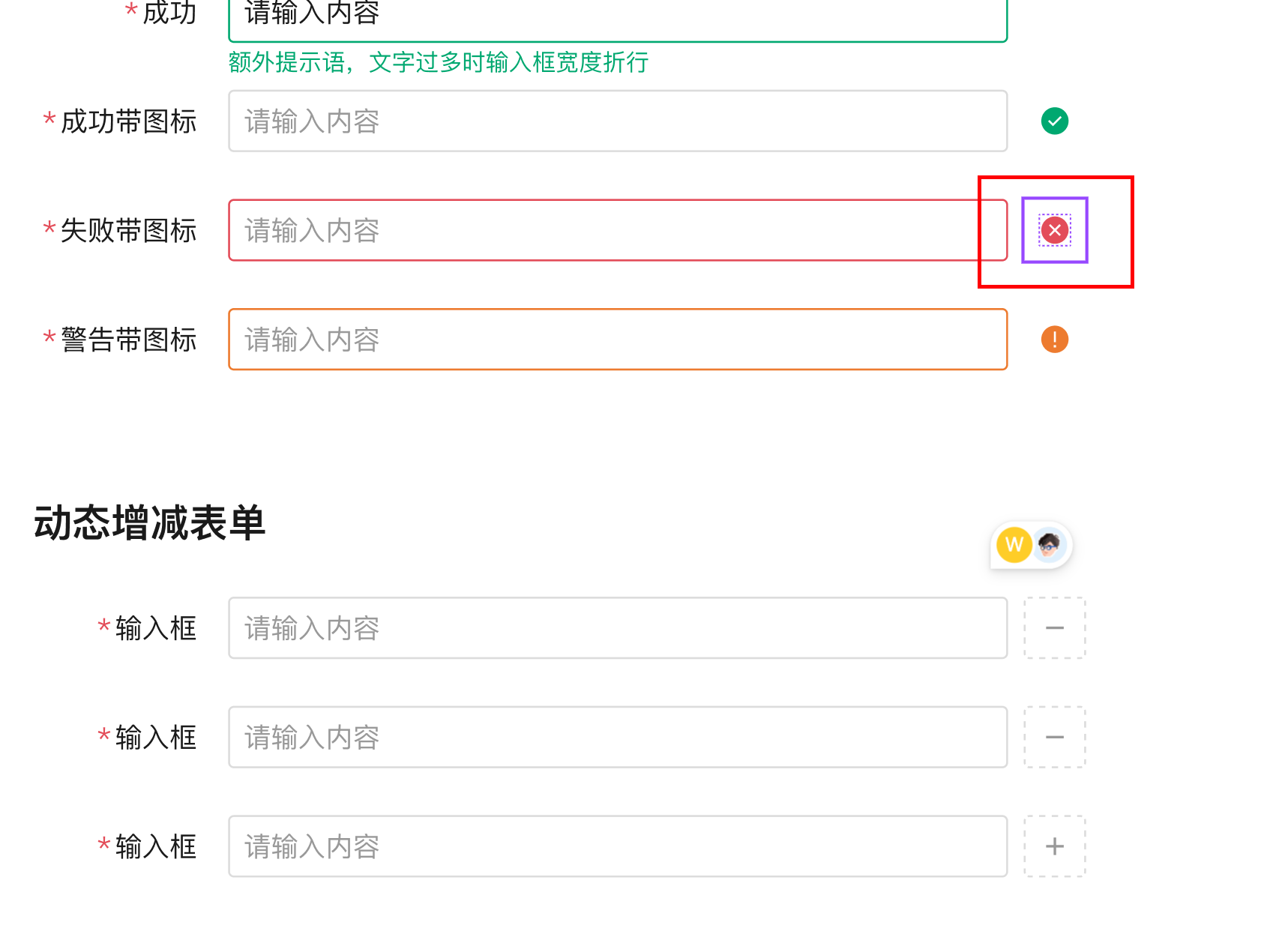Click the first minus remove-row icon

[x=1054, y=628]
